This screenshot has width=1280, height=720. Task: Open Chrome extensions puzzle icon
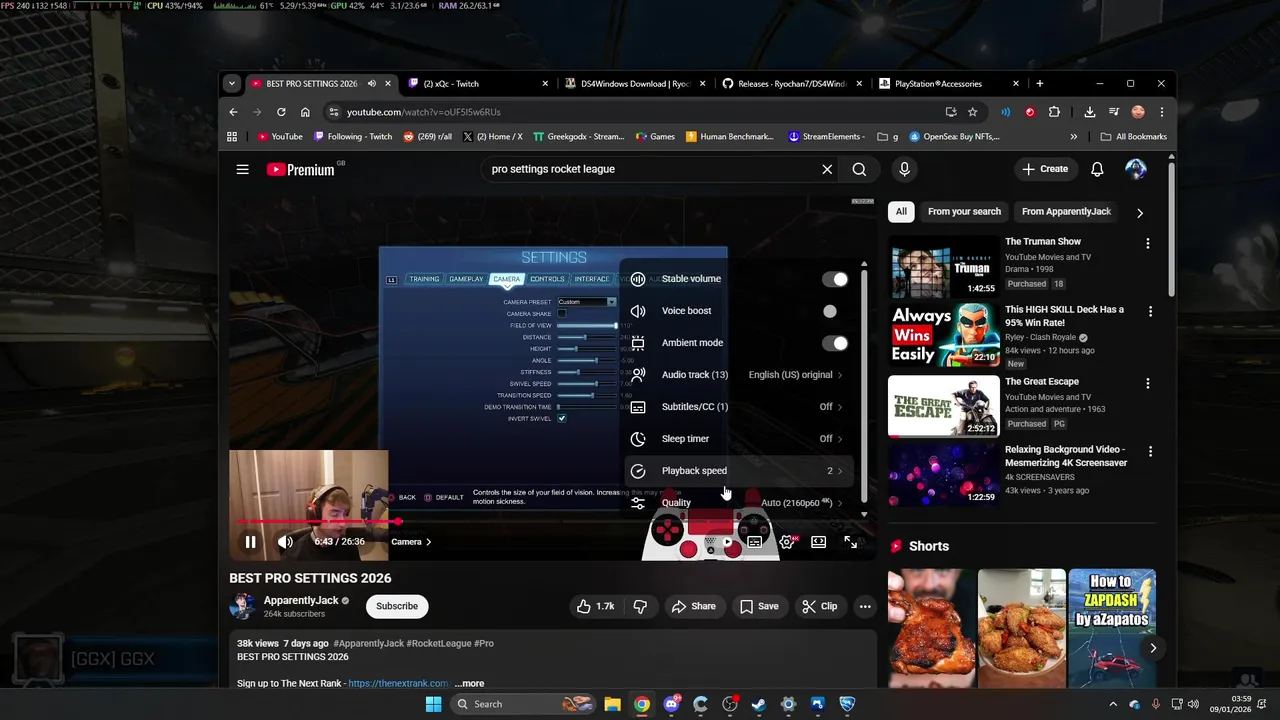pyautogui.click(x=1054, y=112)
